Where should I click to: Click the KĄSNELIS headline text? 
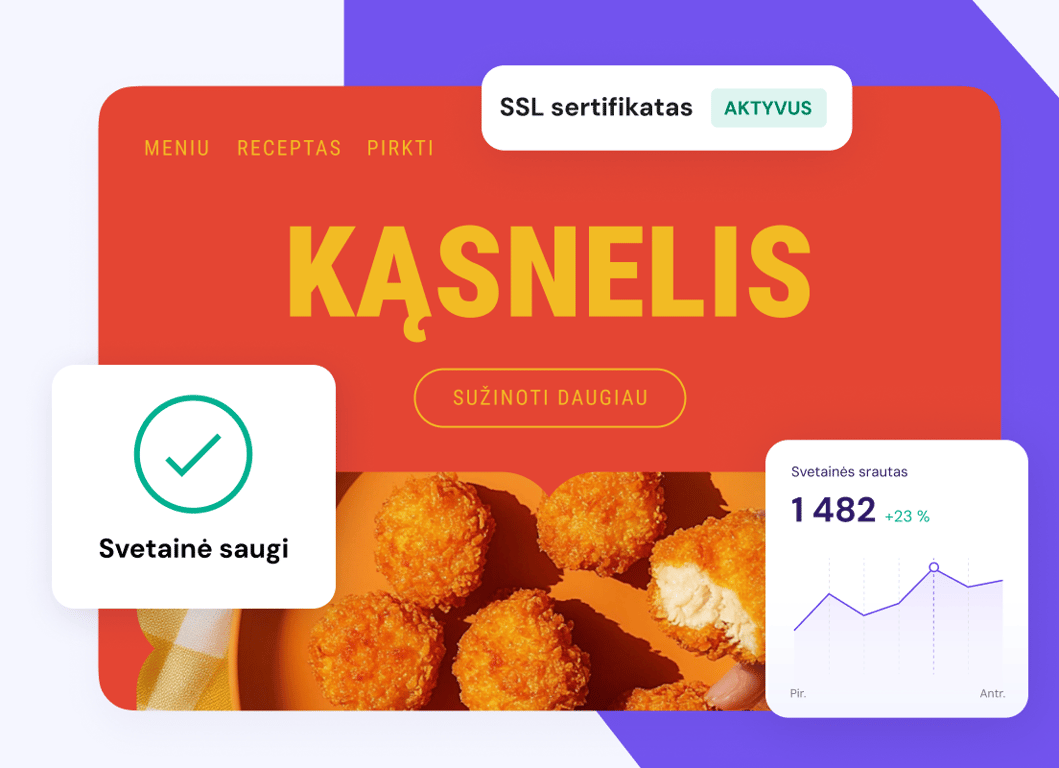tap(549, 273)
